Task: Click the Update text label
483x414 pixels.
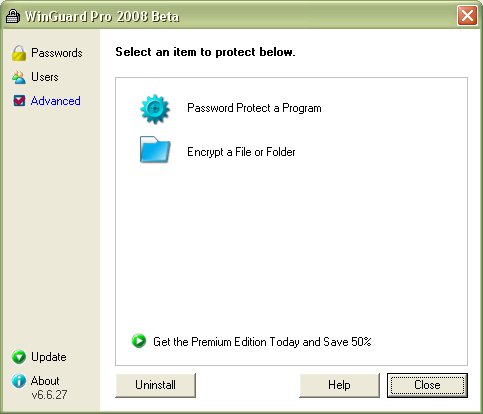Action: pyautogui.click(x=49, y=357)
